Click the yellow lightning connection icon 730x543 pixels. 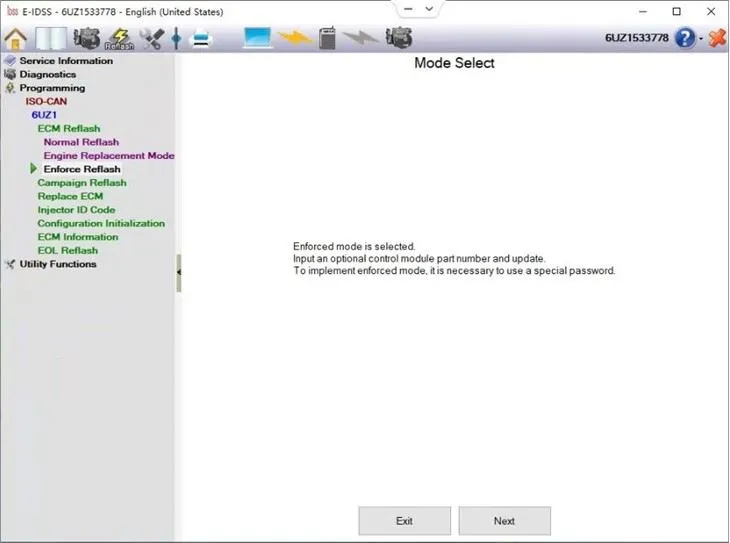(x=295, y=38)
